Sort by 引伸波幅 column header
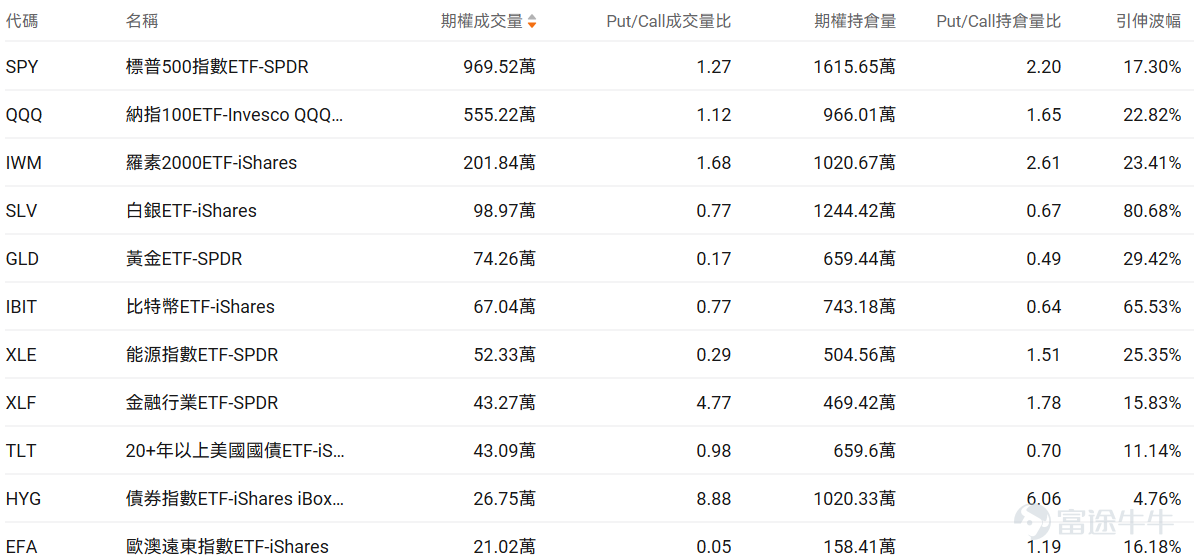 [x=1150, y=21]
